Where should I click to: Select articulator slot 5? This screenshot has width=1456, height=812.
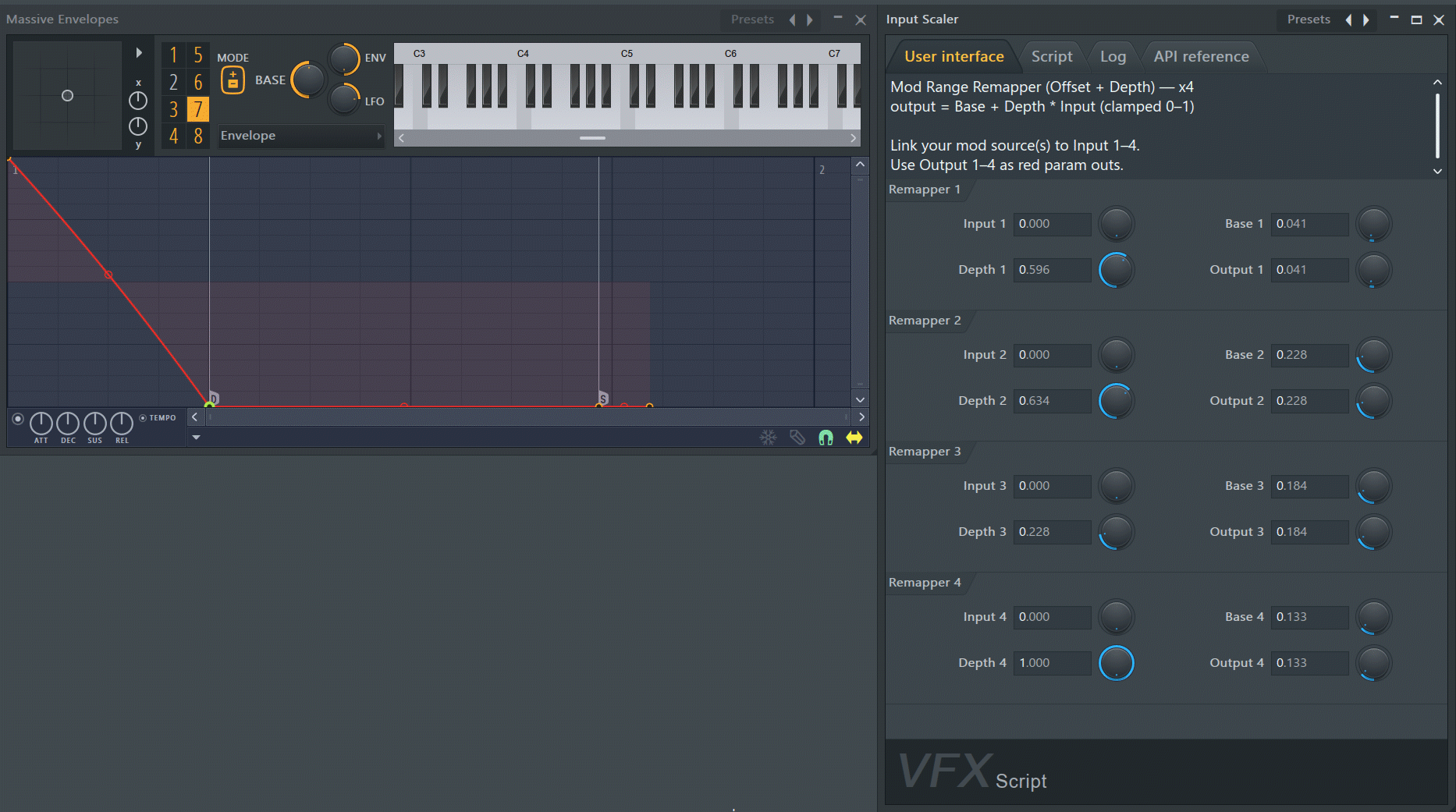tap(198, 55)
